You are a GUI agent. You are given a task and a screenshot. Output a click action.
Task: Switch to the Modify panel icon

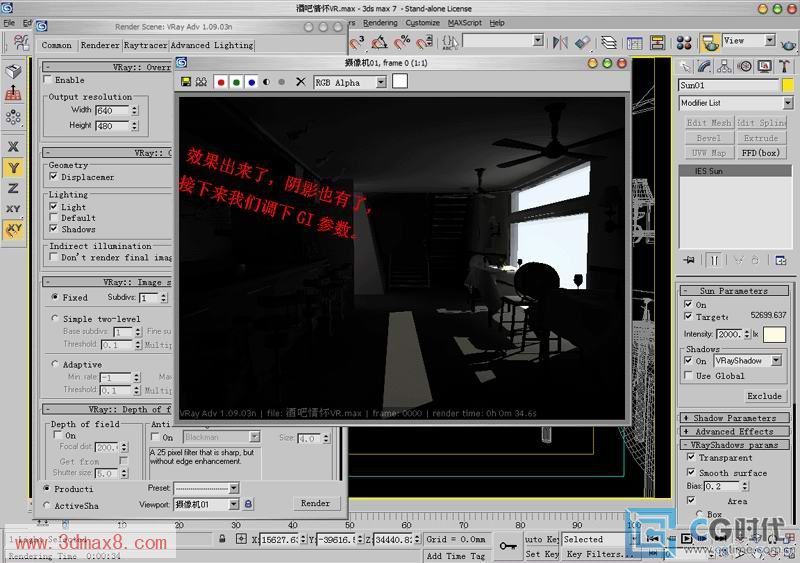705,66
